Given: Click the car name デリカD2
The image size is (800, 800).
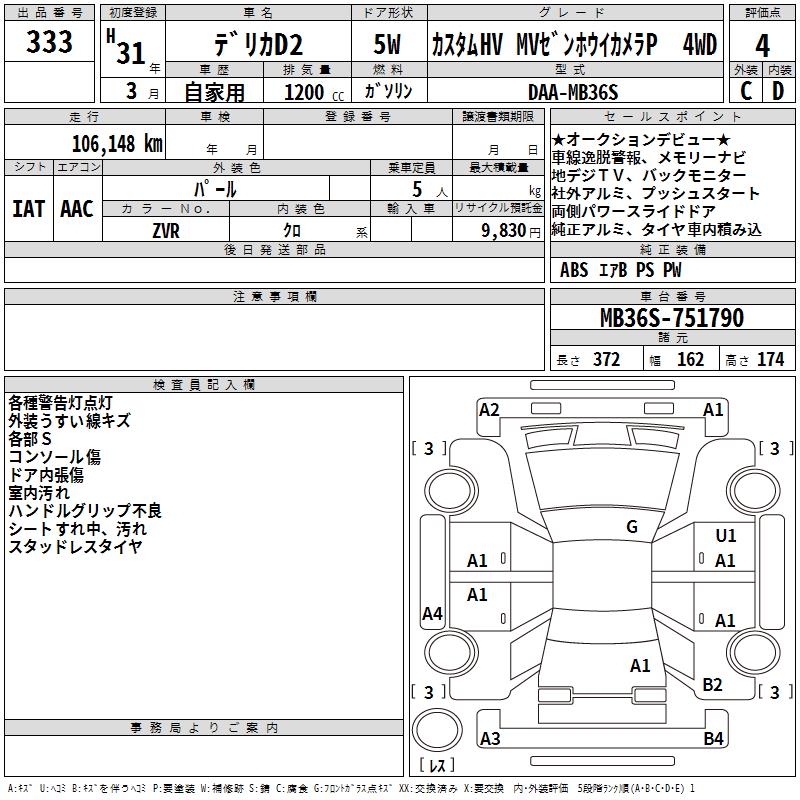Looking at the screenshot, I should pos(257,46).
